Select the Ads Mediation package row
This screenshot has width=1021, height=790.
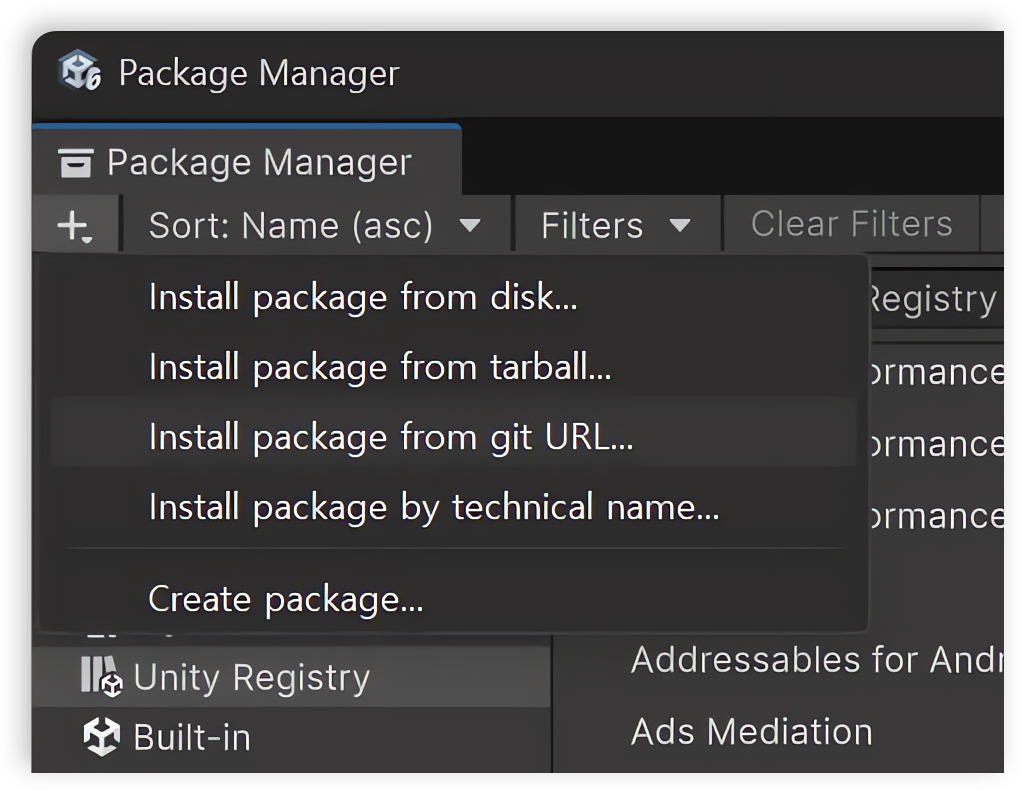click(x=779, y=731)
